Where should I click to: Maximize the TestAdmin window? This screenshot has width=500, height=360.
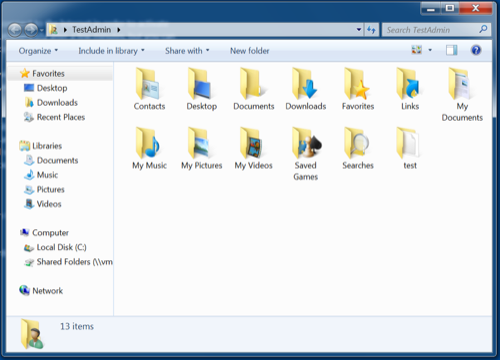(450, 8)
